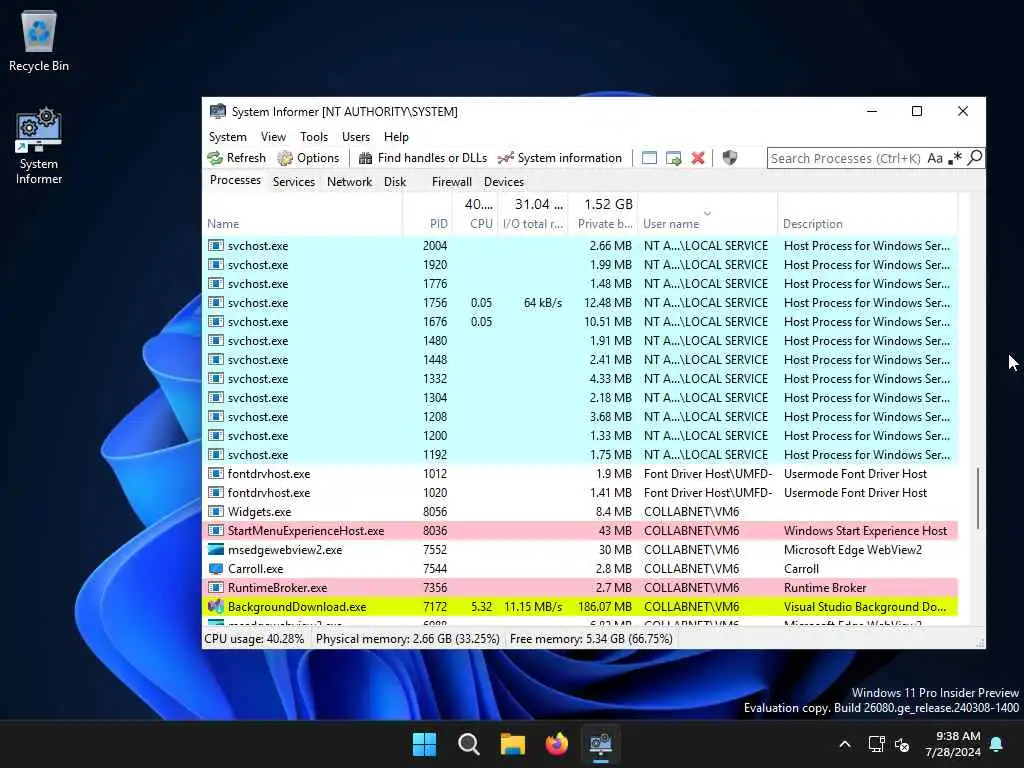This screenshot has width=1024, height=768.
Task: Select fontdrvhost.exe with PID 1012
Action: click(x=580, y=474)
